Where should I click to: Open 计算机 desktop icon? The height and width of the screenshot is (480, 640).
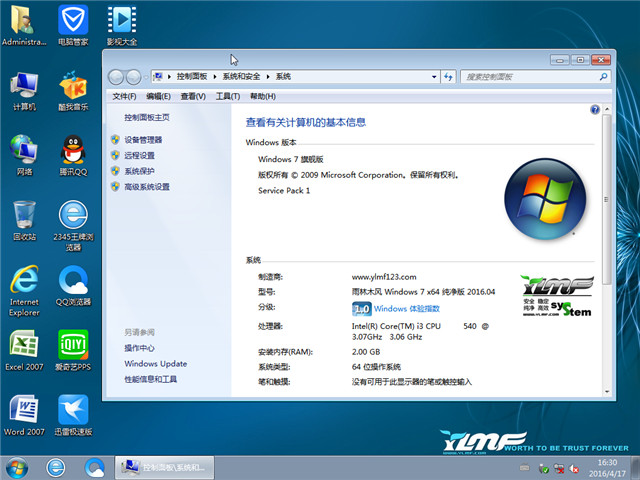tap(24, 91)
